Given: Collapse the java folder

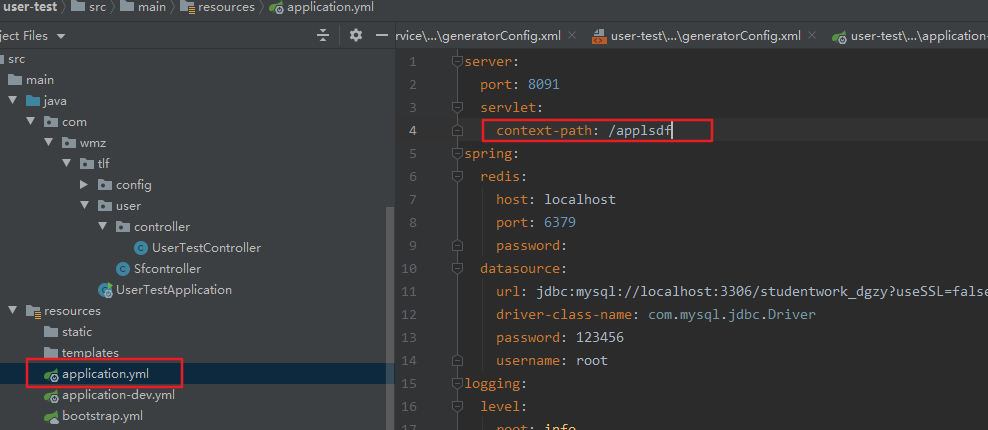Looking at the screenshot, I should 12,101.
